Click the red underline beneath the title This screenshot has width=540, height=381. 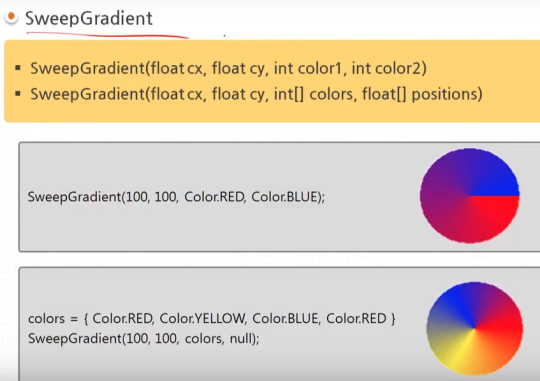107,35
